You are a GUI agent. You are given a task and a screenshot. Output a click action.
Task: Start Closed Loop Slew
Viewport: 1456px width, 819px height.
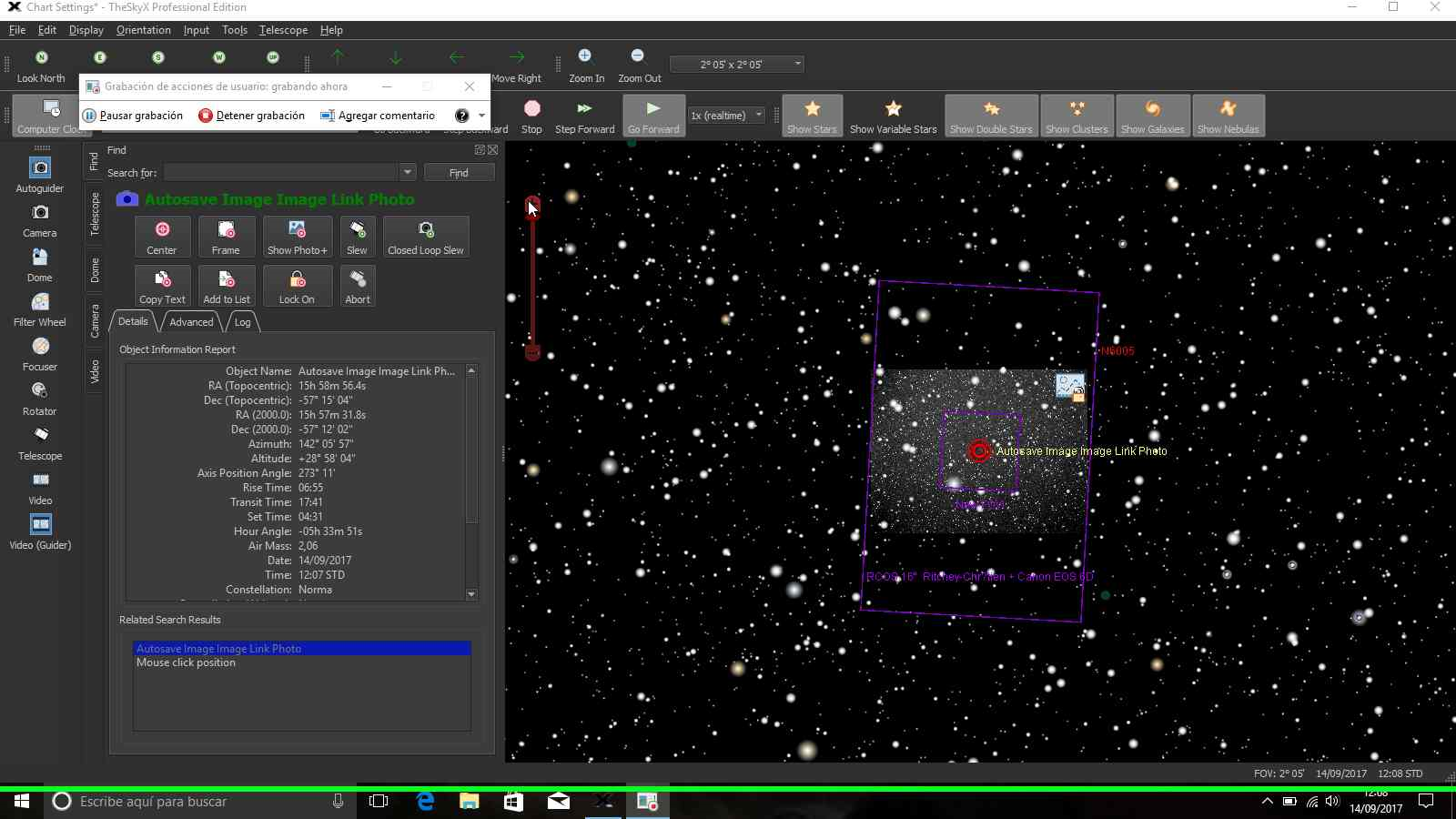tap(426, 237)
